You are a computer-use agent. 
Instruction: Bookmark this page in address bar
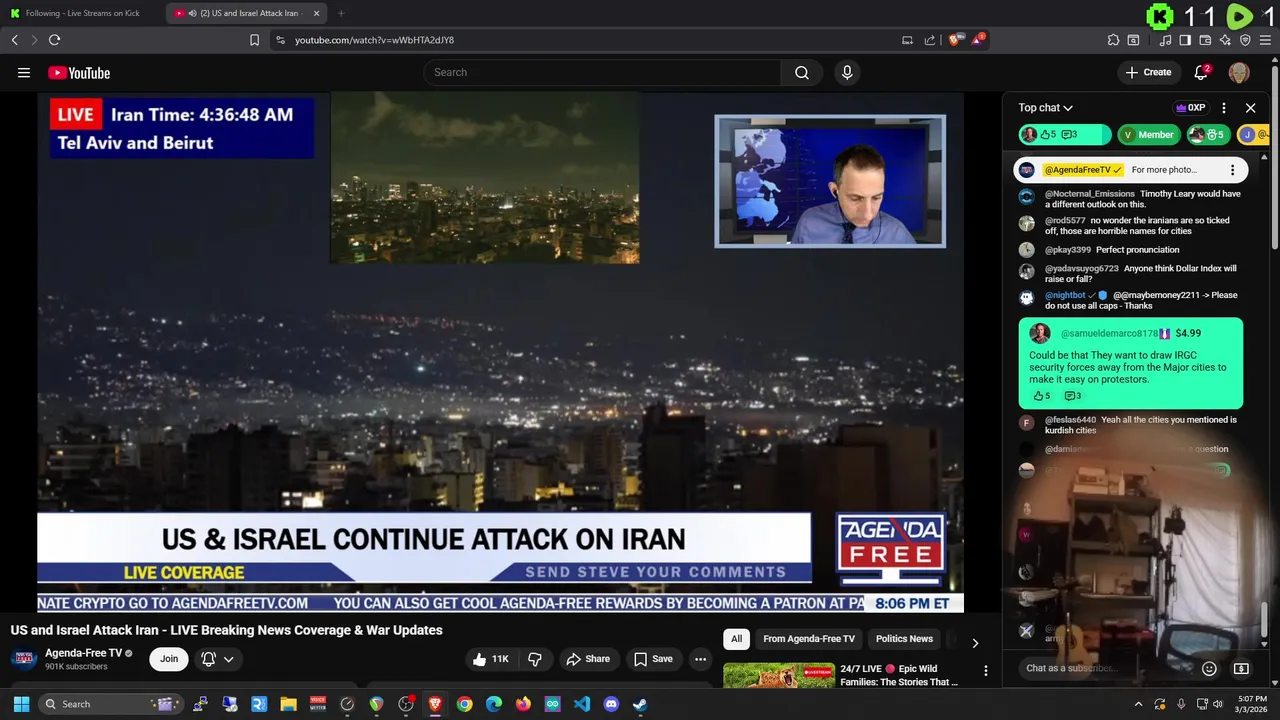tap(254, 40)
